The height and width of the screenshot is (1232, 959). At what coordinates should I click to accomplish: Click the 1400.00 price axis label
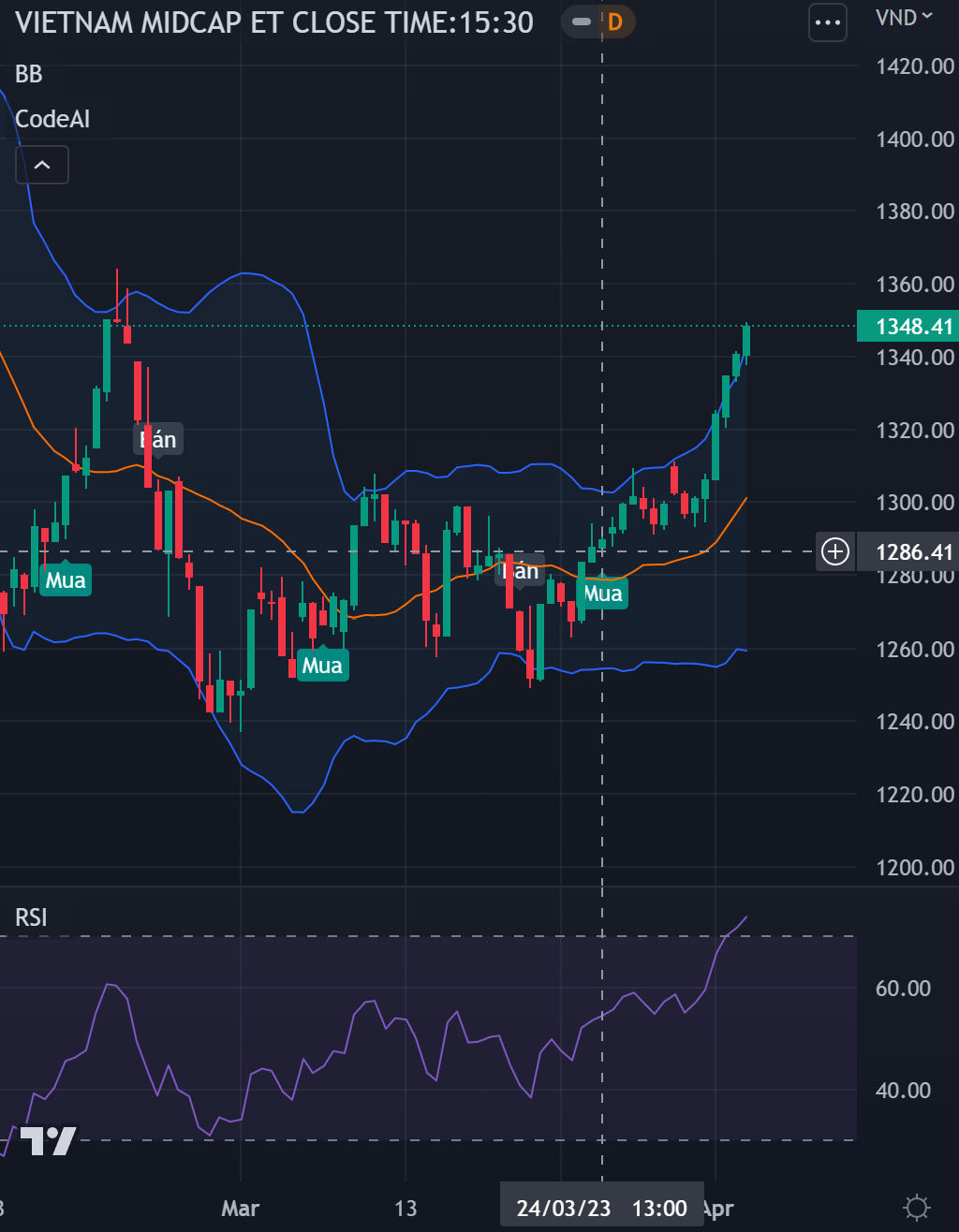pos(915,139)
